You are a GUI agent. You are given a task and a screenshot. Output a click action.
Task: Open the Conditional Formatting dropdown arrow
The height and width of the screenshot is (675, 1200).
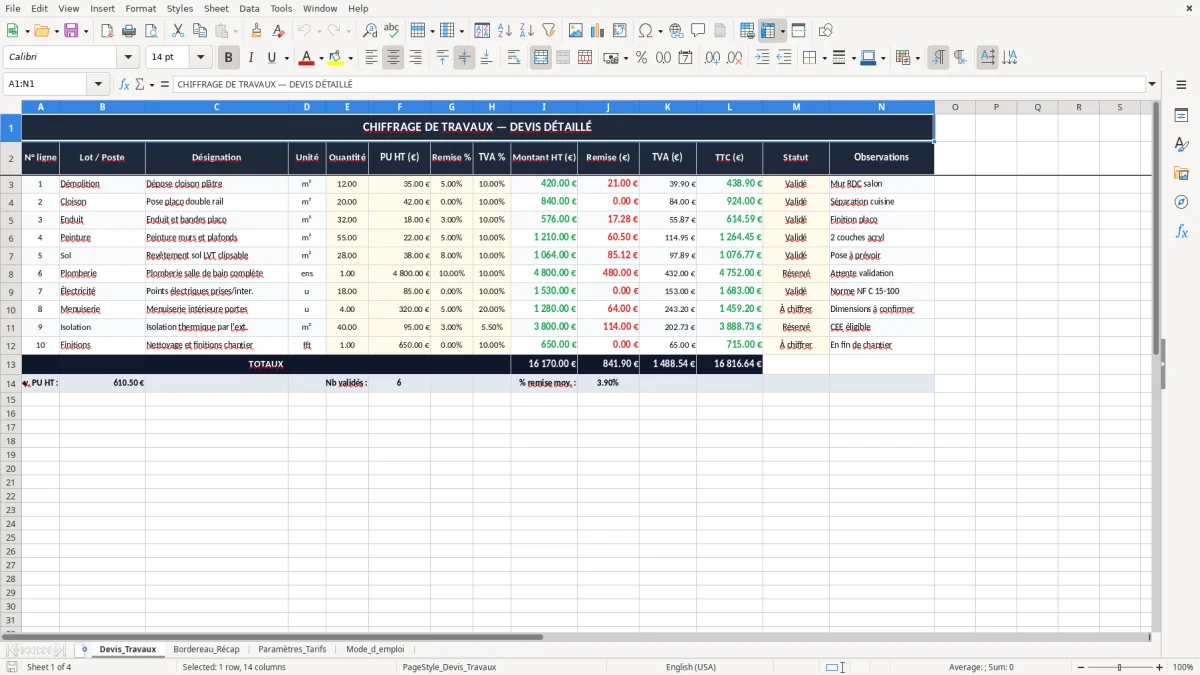click(x=917, y=58)
